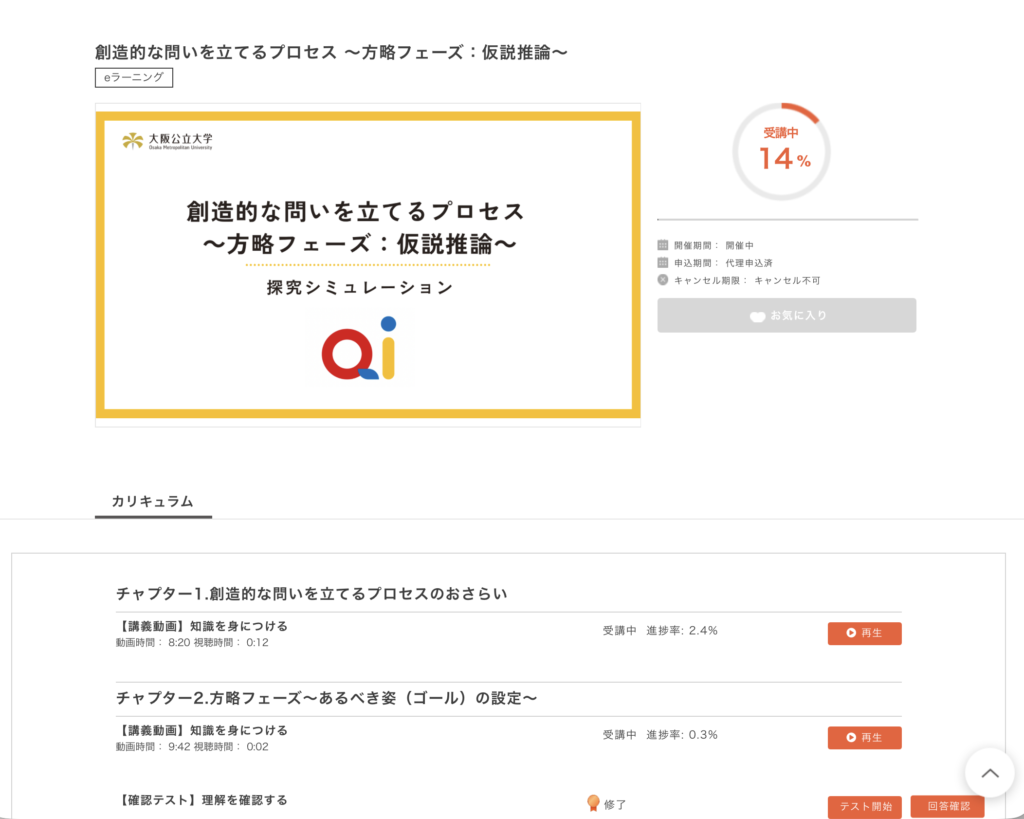
Task: Click the course title heading at the top
Action: click(x=331, y=52)
